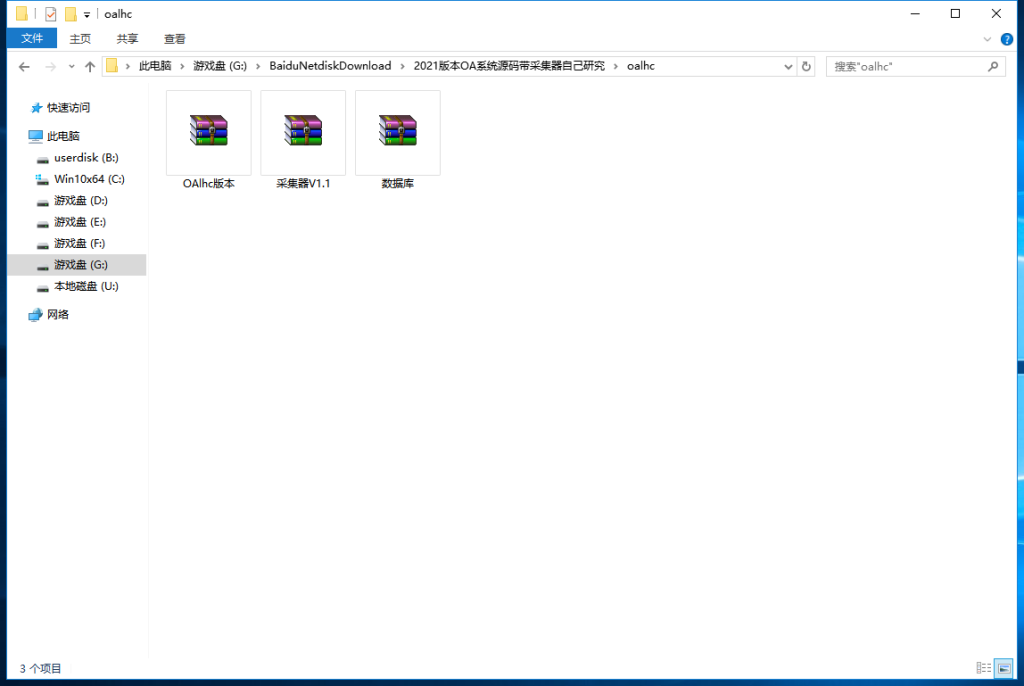Click the 采集器V1.1 file name label
This screenshot has height=686, width=1024.
pyautogui.click(x=303, y=184)
